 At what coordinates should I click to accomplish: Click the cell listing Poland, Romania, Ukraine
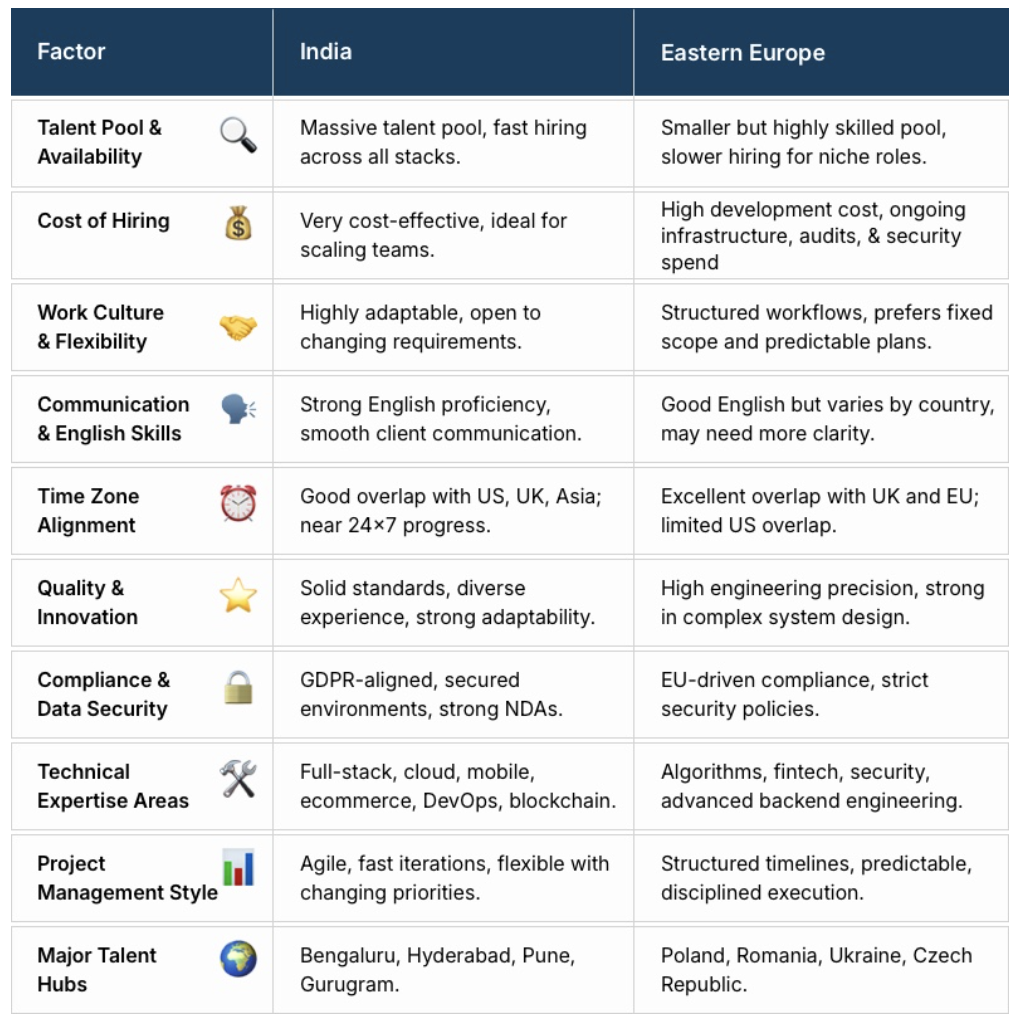(816, 970)
